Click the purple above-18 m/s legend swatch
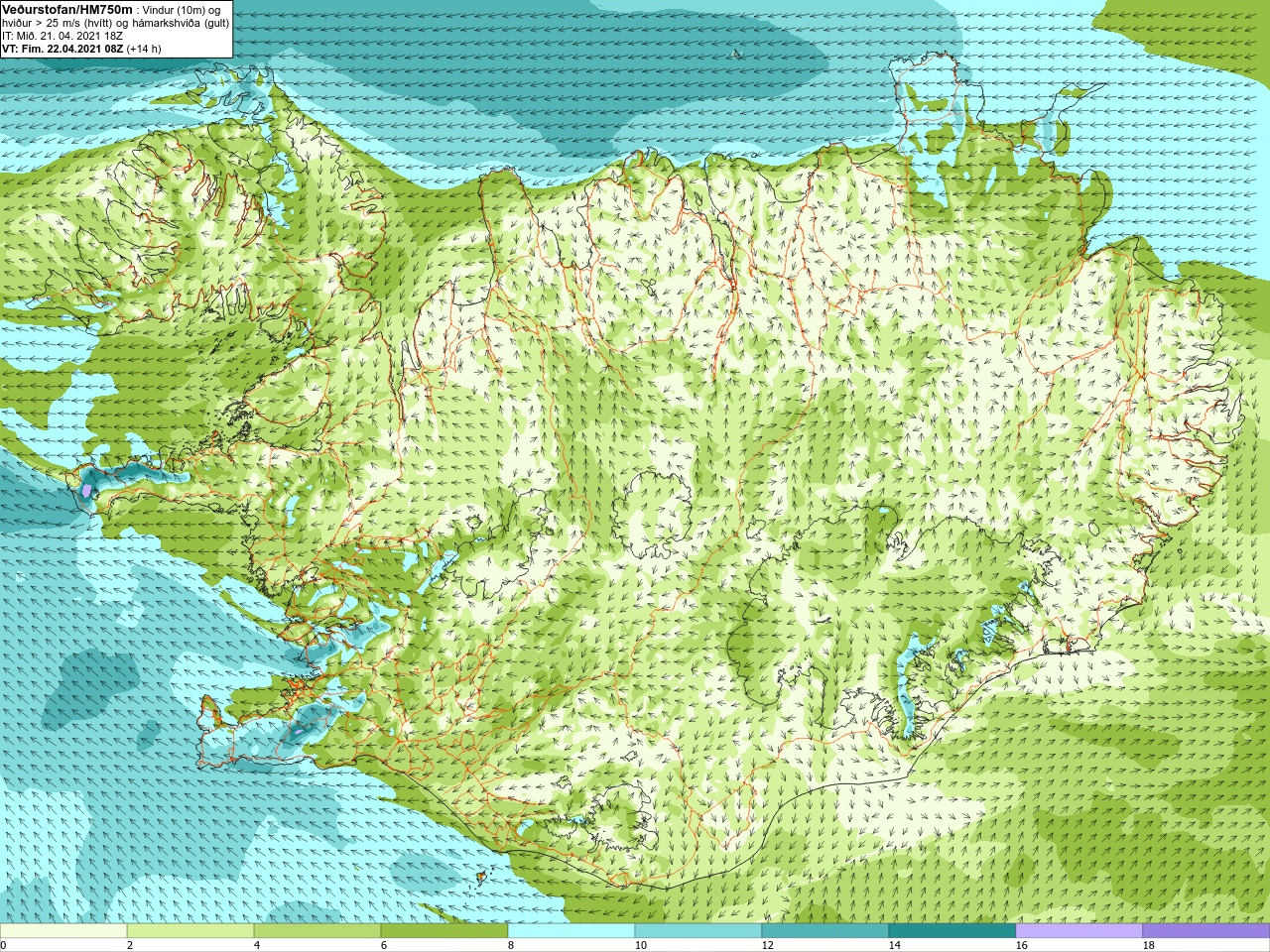Viewport: 1270px width, 952px height. (x=1206, y=931)
